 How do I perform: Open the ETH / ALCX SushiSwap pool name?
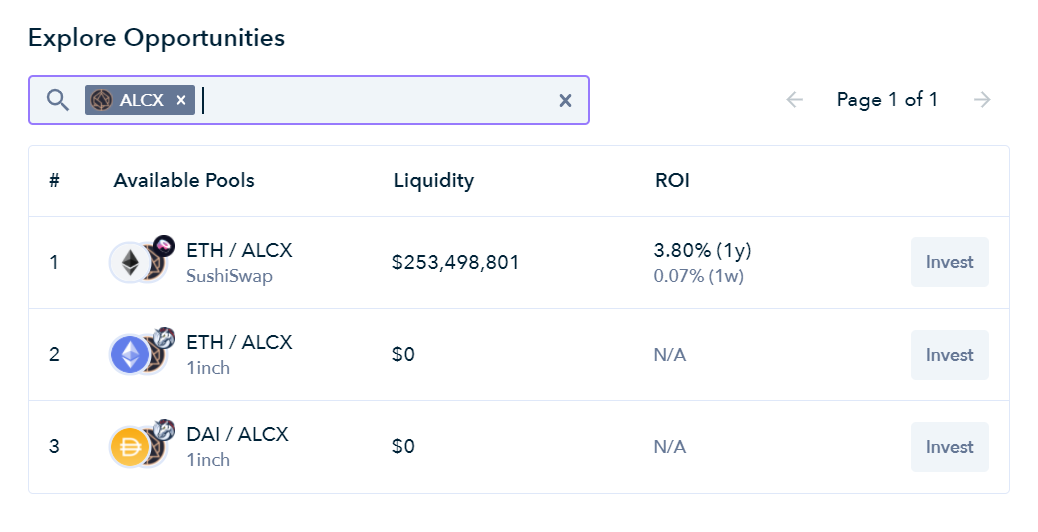(239, 250)
